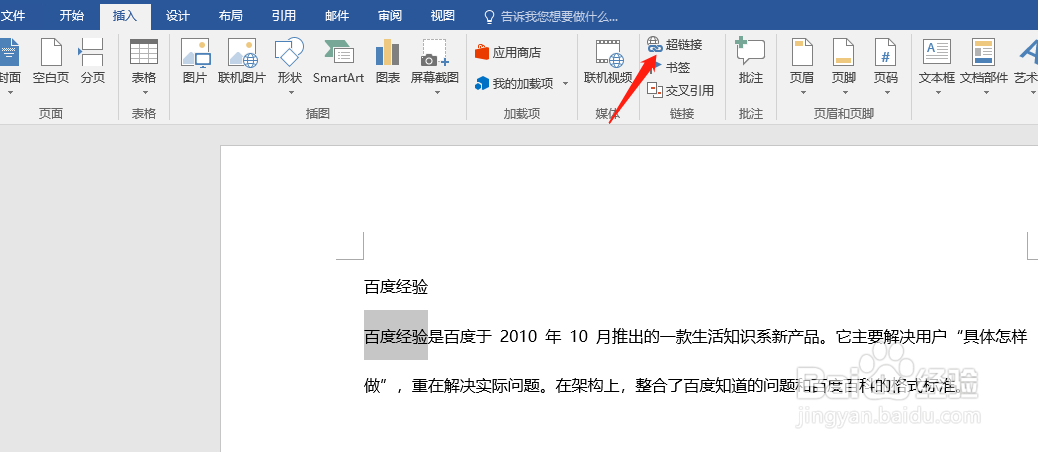Click the Tell Me (告诉我您想要做什么) search box

[551, 16]
